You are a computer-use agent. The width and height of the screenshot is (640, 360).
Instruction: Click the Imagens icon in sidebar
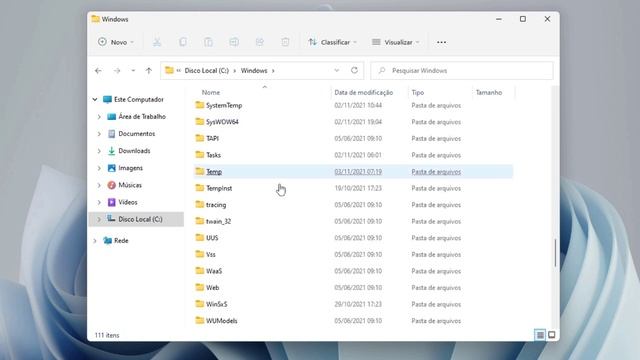[x=111, y=168]
